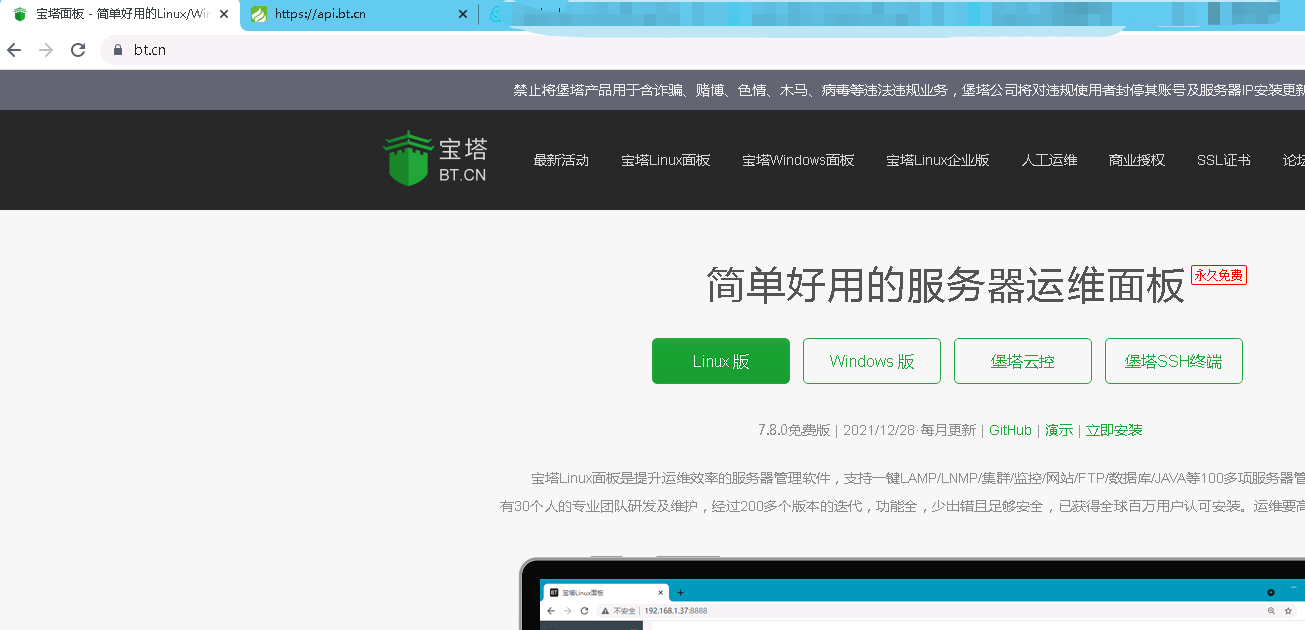
Task: Open 宝塔Linux面板 menu item
Action: coord(665,160)
